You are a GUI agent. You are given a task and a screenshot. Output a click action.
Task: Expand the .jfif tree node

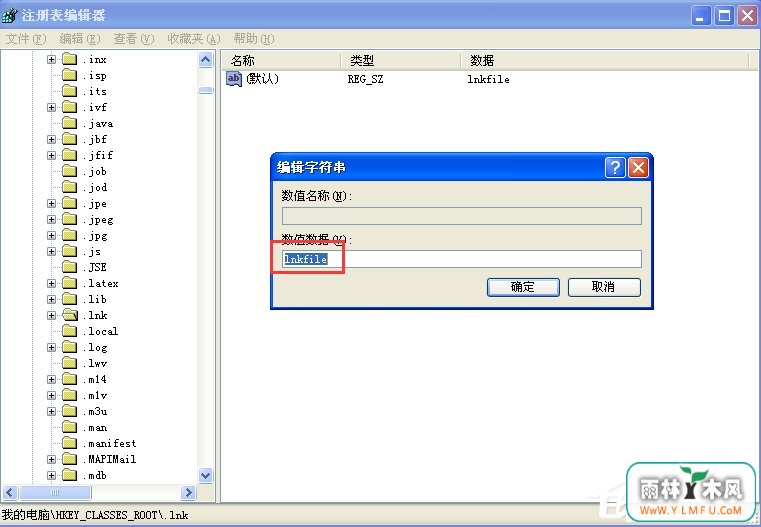(51, 155)
